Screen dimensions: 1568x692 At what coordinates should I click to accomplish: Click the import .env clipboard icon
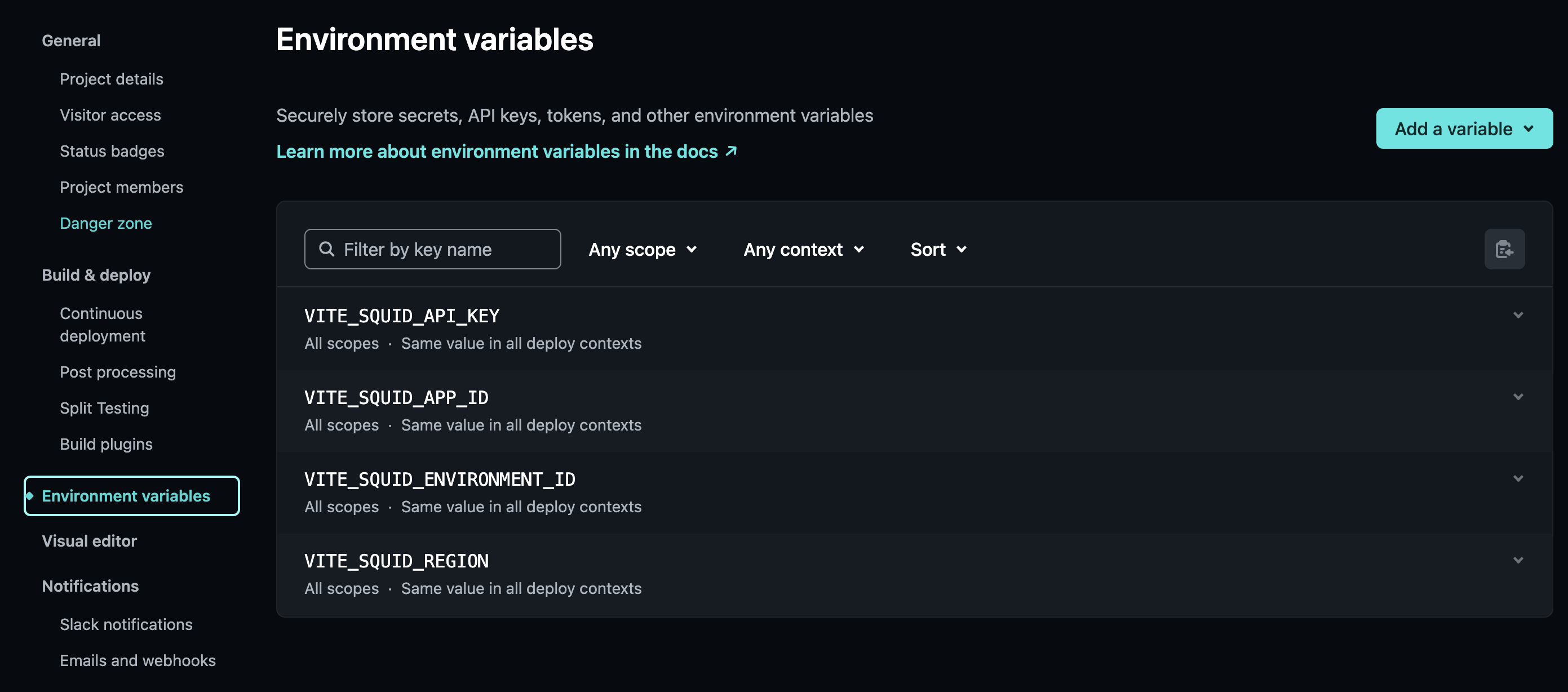[x=1504, y=249]
